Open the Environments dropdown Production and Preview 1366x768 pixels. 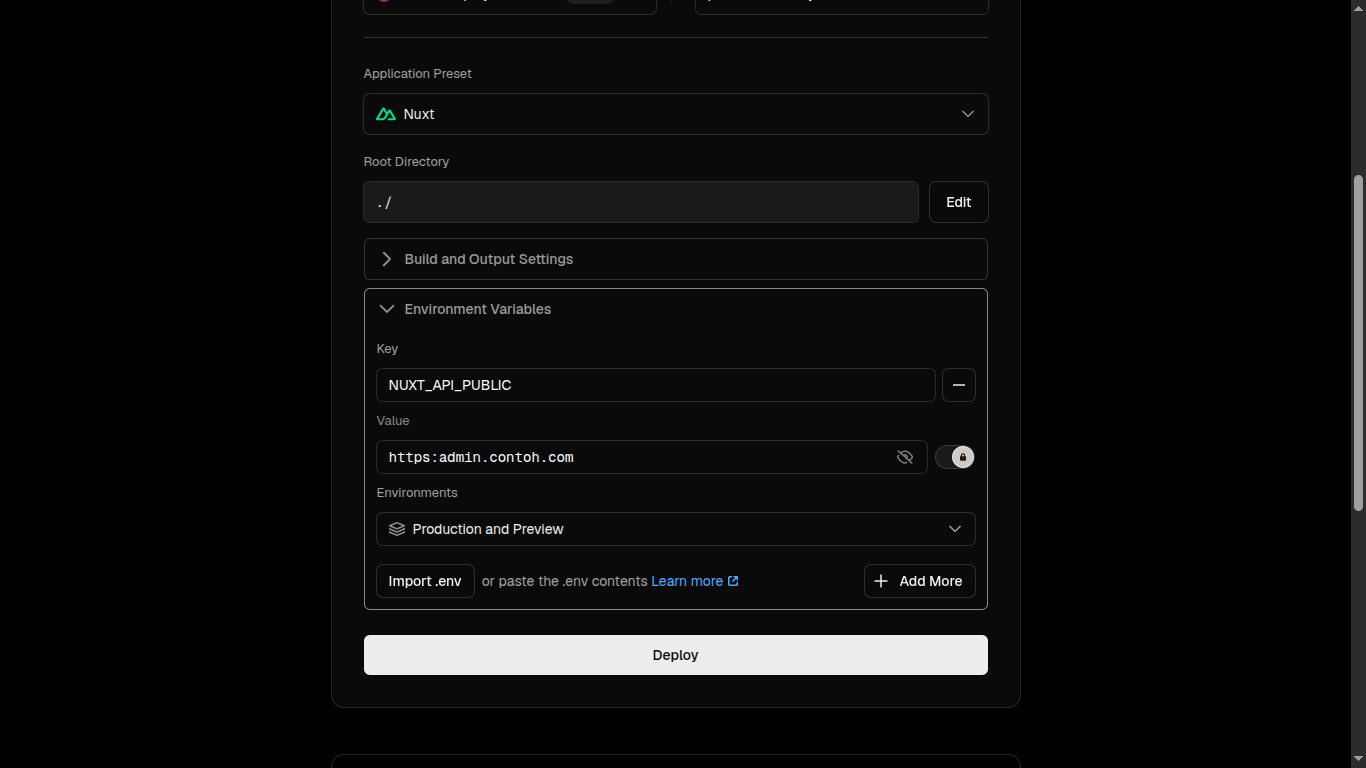click(x=675, y=529)
